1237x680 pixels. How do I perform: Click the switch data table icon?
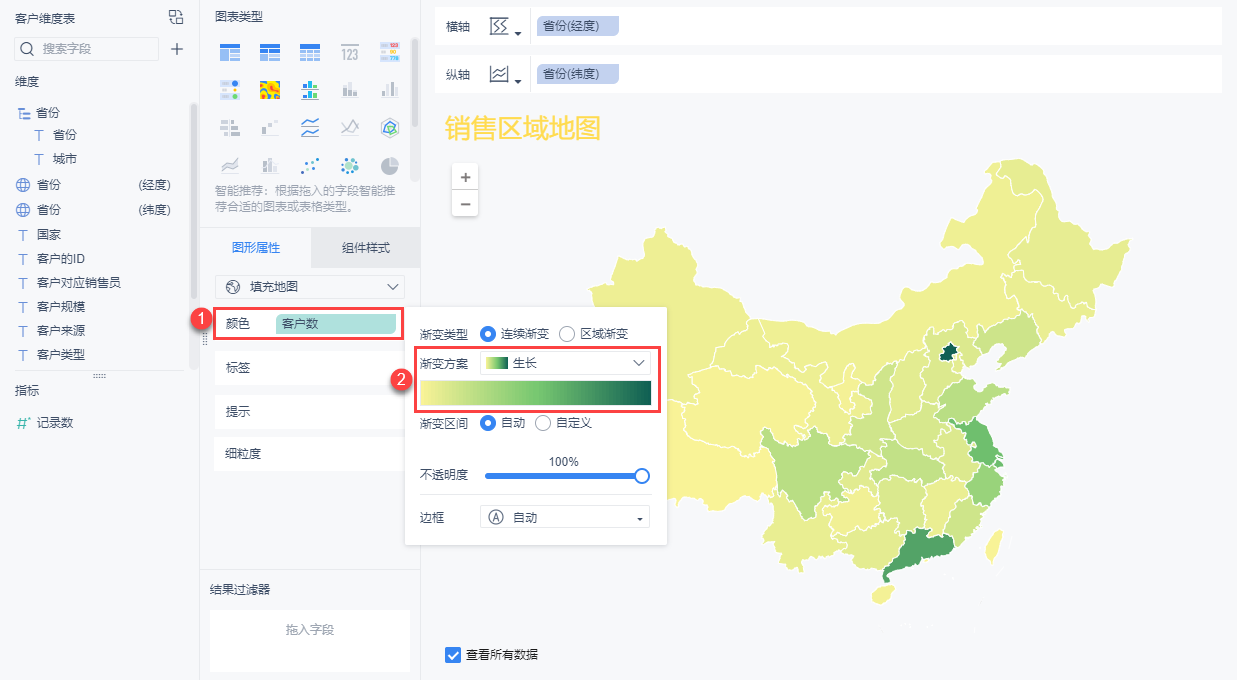(x=176, y=17)
